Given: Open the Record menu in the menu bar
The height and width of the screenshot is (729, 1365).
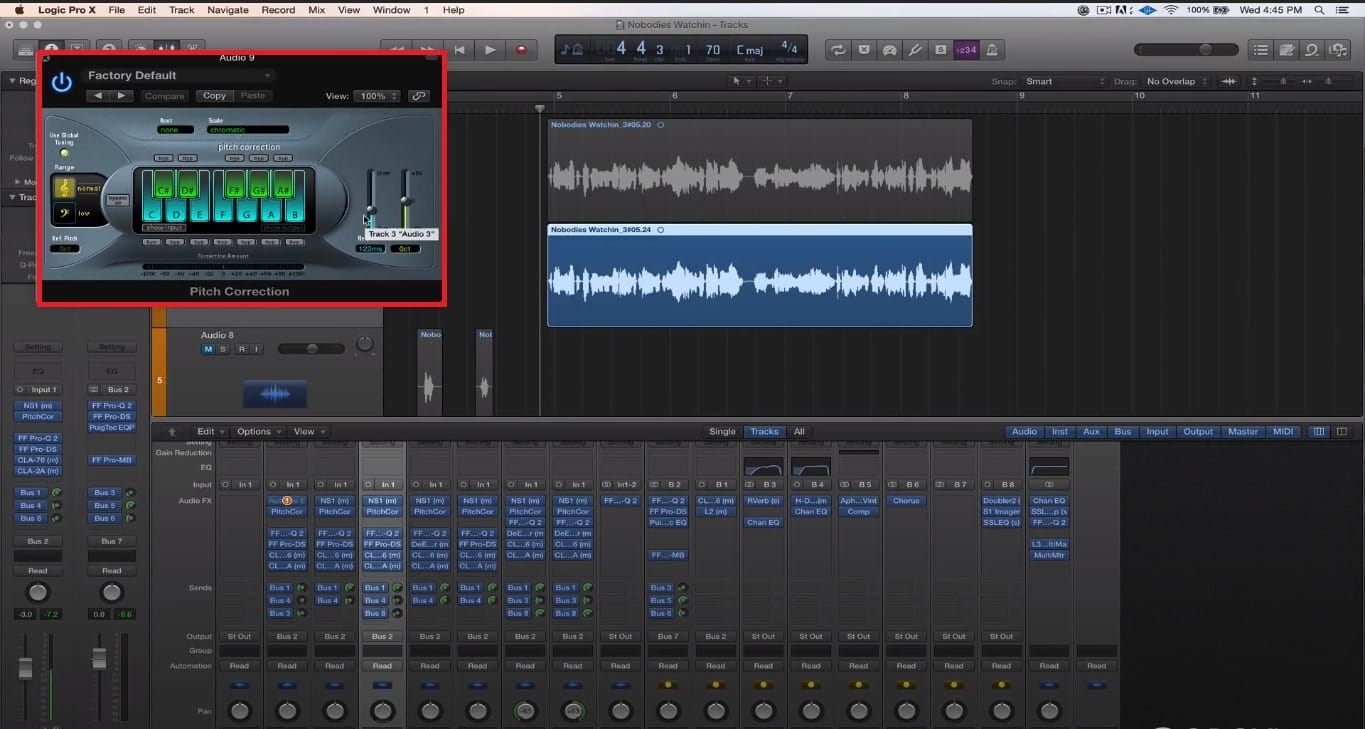Looking at the screenshot, I should click(278, 10).
